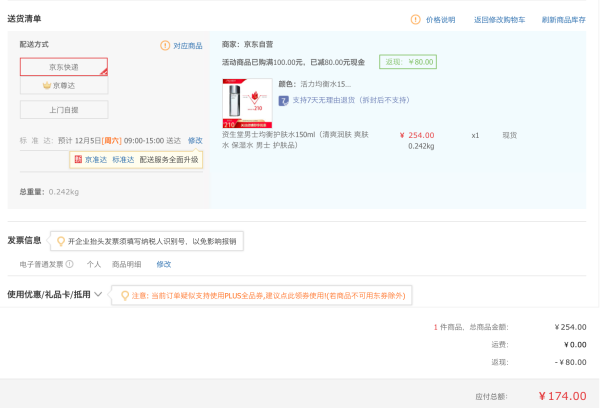Click product price ¥254.00
Screen dimensions: 600x408
pos(417,135)
